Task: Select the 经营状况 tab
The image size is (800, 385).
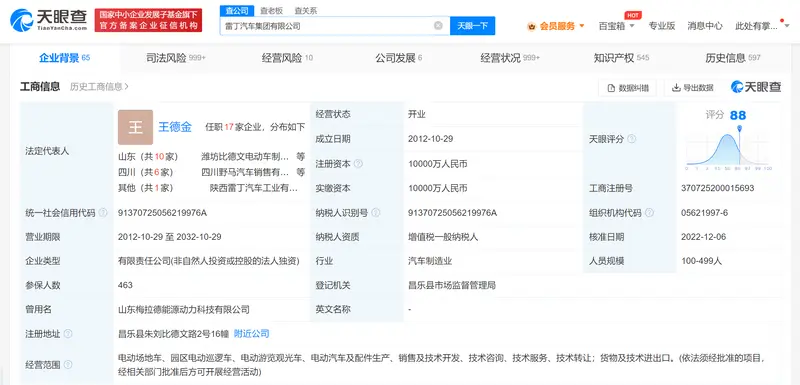Action: pos(510,58)
